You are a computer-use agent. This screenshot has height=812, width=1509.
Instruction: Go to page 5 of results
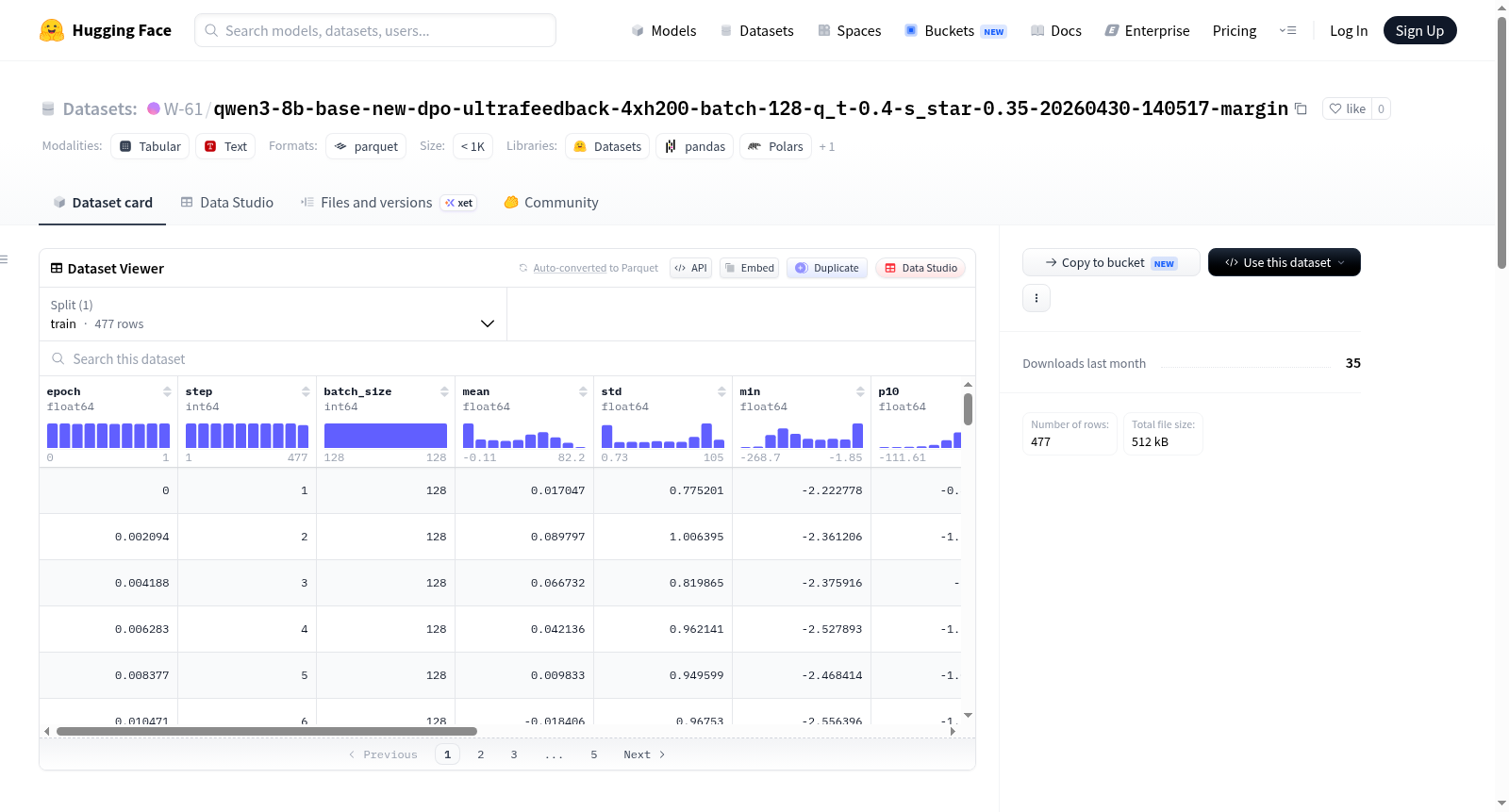594,754
